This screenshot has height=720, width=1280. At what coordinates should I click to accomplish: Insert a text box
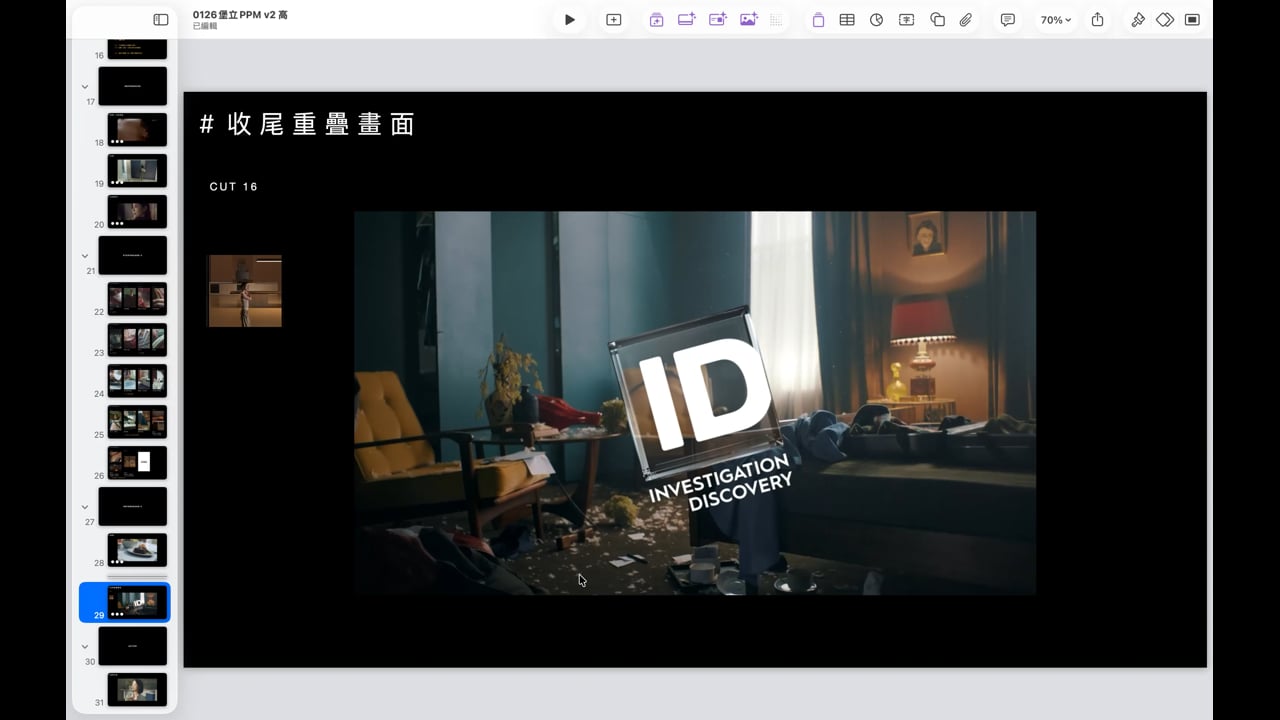point(906,20)
